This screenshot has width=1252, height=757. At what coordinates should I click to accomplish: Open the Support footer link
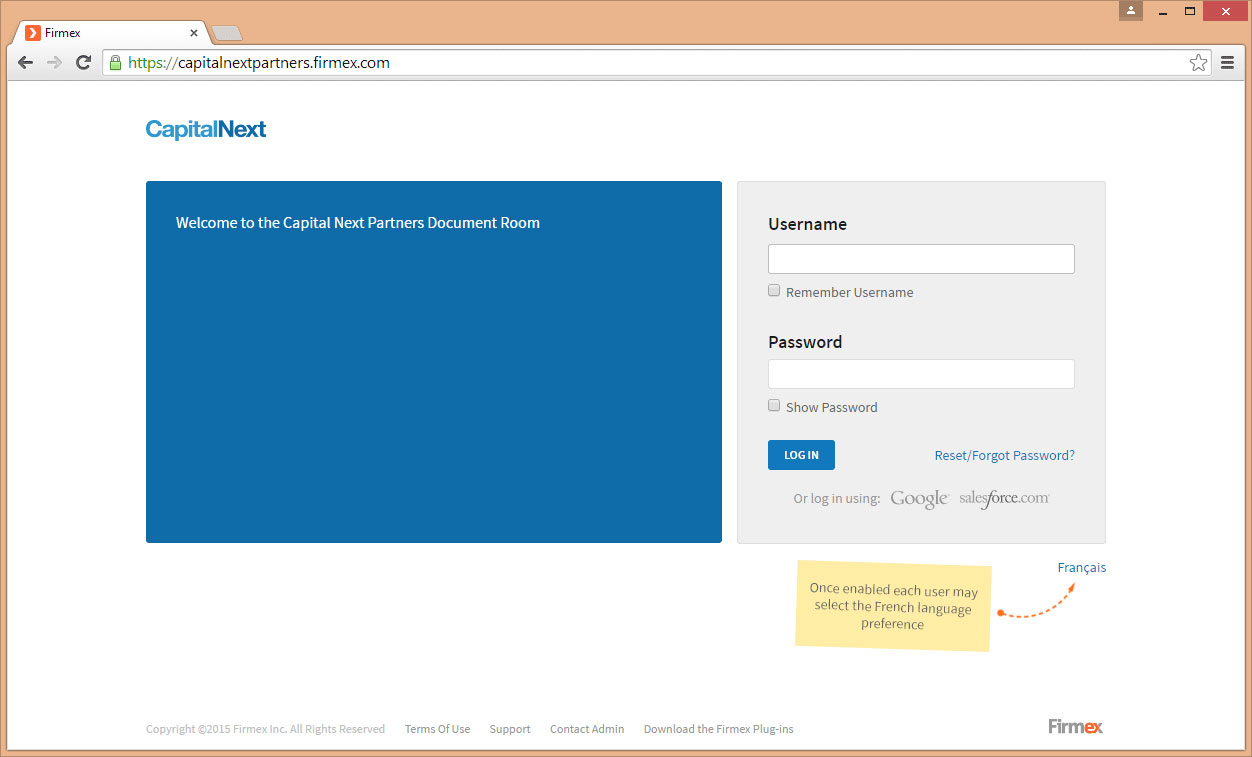[x=510, y=729]
